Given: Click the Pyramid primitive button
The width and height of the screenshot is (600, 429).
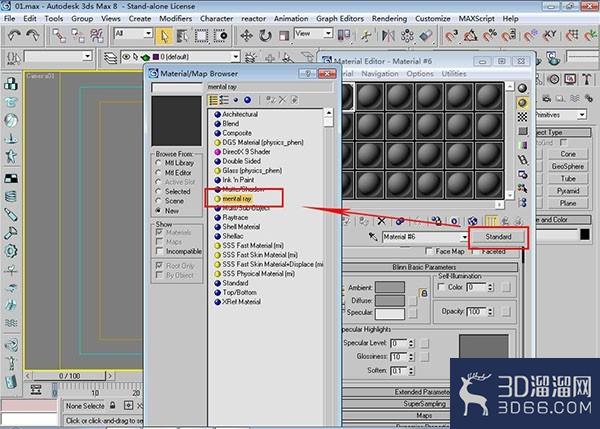Looking at the screenshot, I should point(568,191).
